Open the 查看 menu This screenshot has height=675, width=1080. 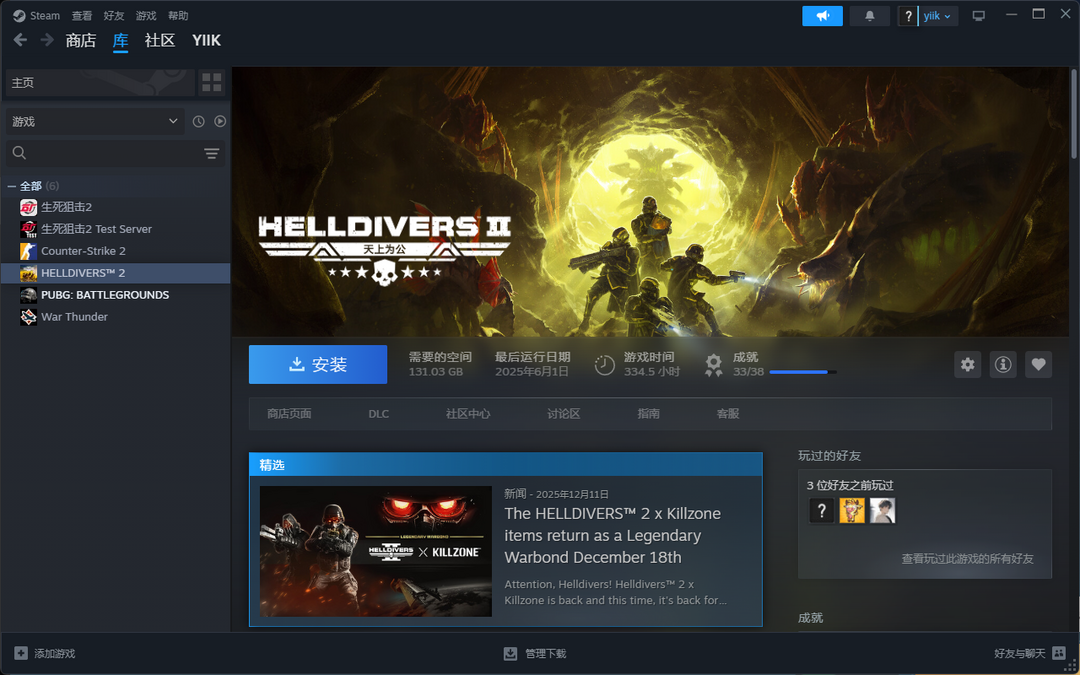(82, 16)
